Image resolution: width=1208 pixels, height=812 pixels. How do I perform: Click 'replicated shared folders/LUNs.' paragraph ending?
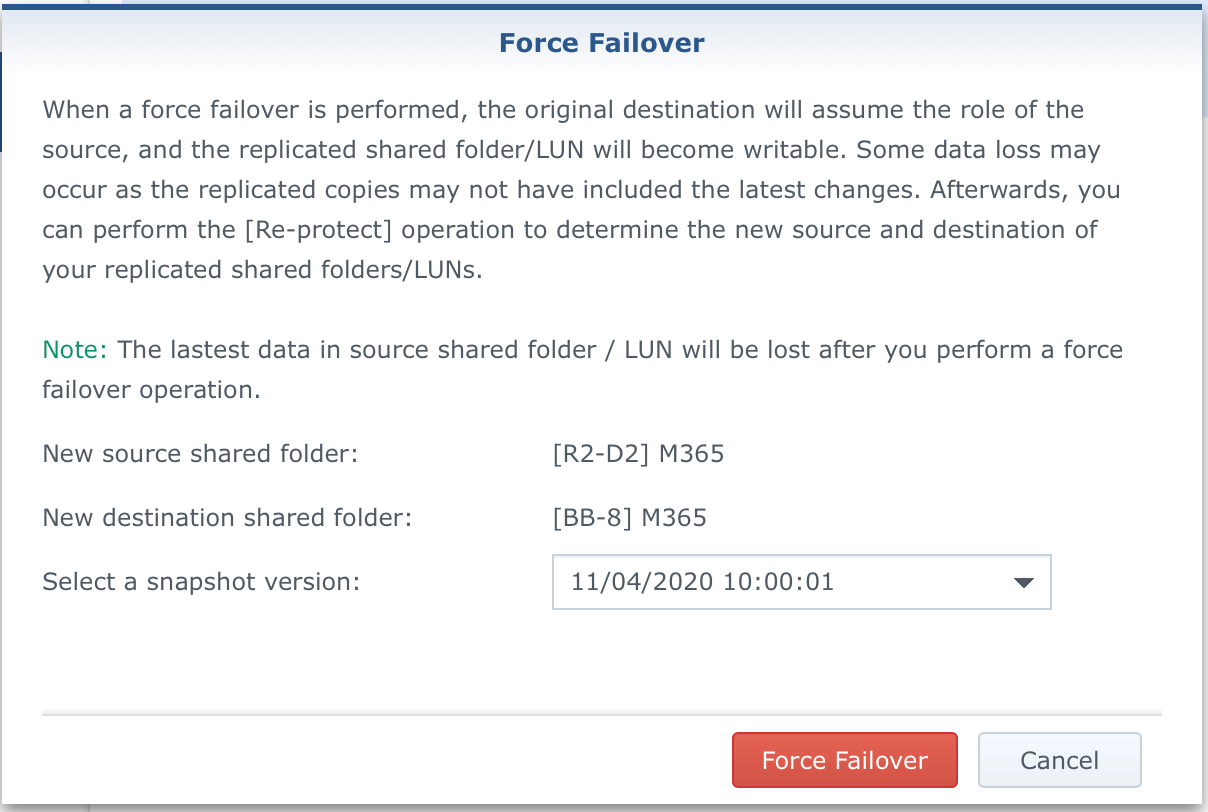(x=262, y=270)
